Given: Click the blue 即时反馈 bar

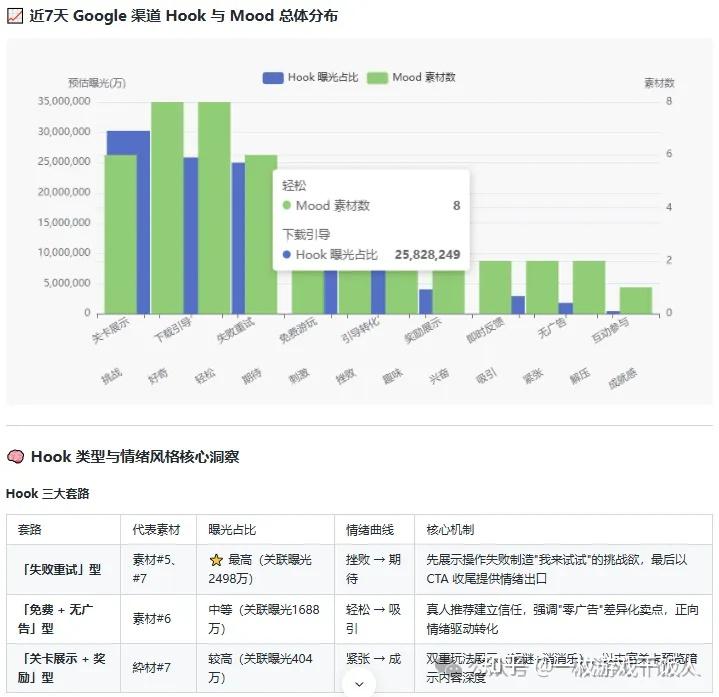Looking at the screenshot, I should coord(518,305).
